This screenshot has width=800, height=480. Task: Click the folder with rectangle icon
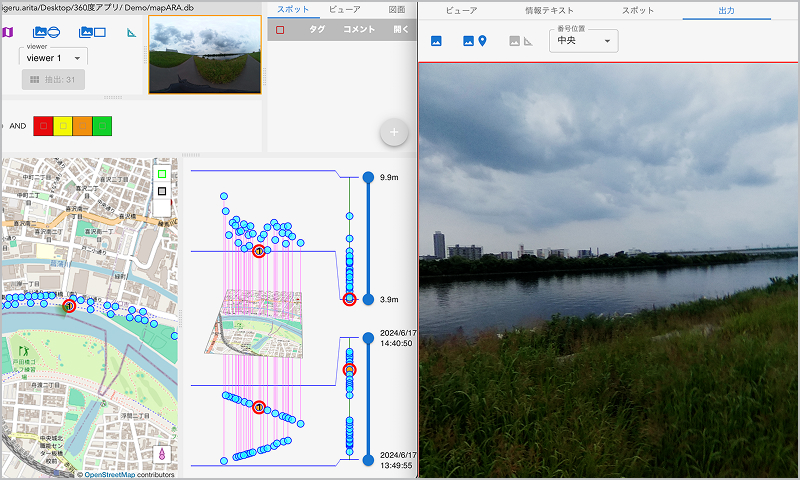[x=92, y=32]
